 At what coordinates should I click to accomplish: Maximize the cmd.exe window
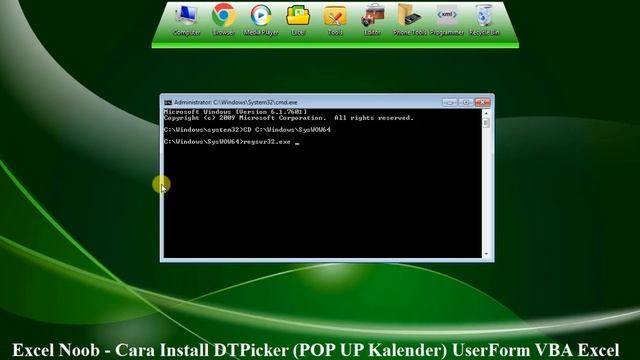point(465,102)
